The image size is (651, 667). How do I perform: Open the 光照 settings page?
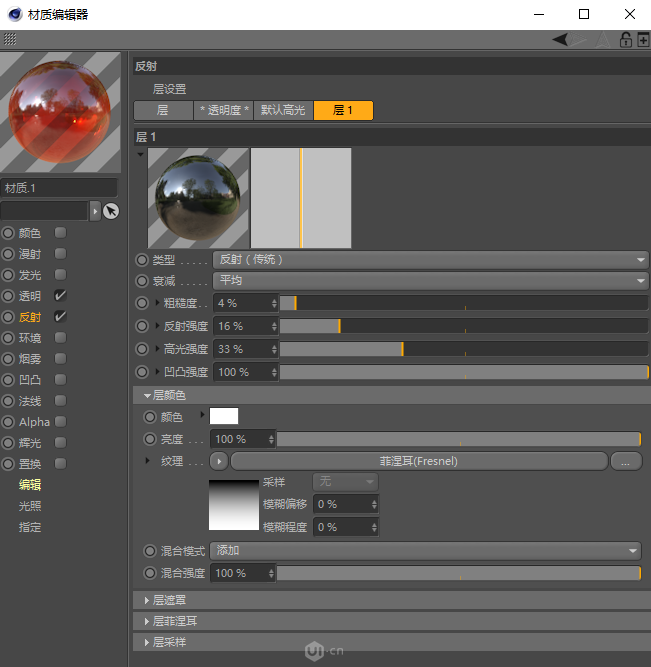pos(30,506)
